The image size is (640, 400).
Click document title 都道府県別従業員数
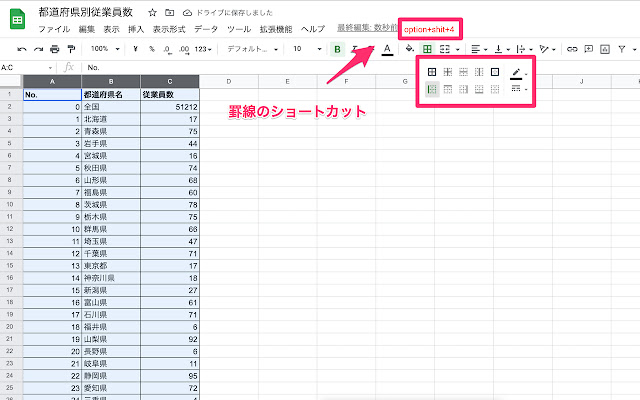click(x=86, y=12)
